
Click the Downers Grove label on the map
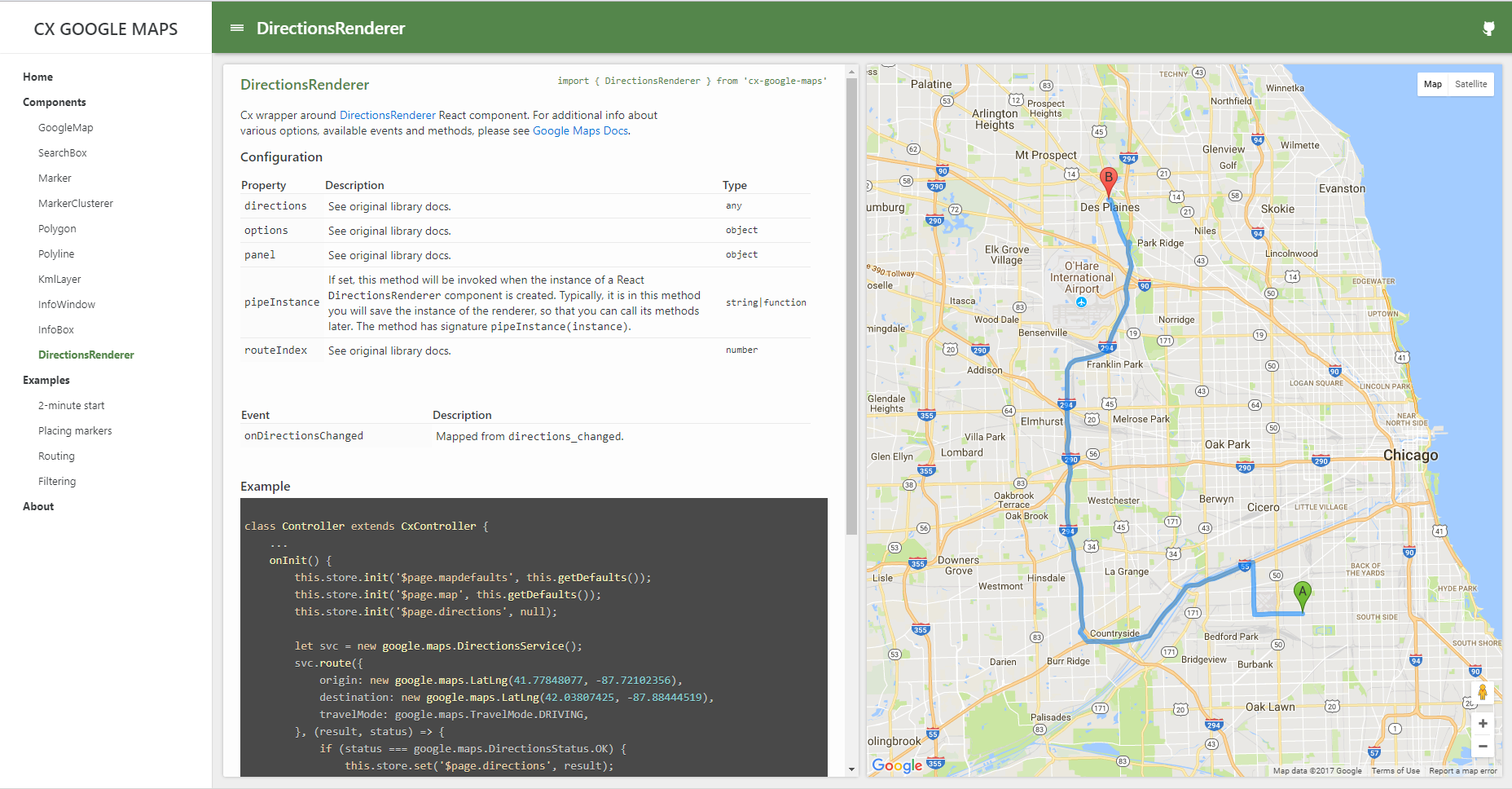click(958, 565)
